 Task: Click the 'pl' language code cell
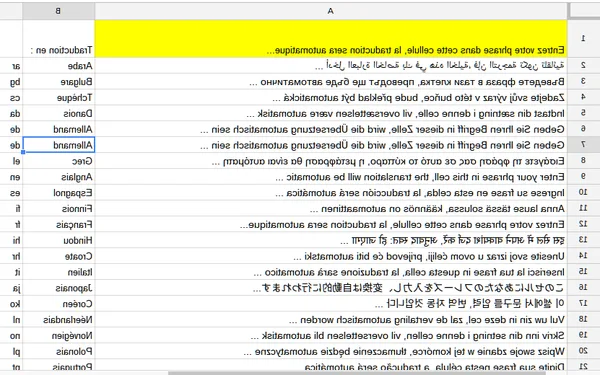pos(11,351)
